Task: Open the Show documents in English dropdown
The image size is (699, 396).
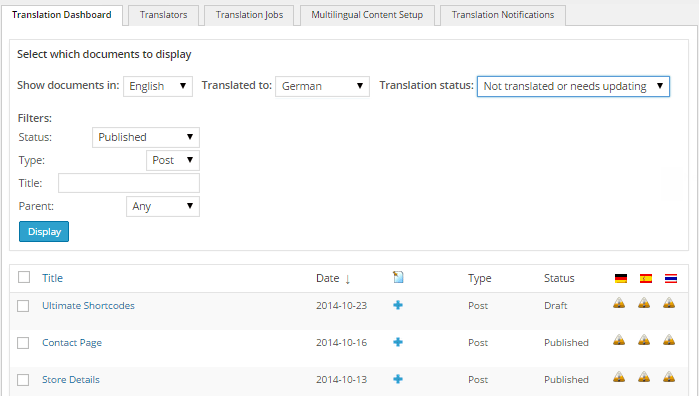Action: click(158, 86)
